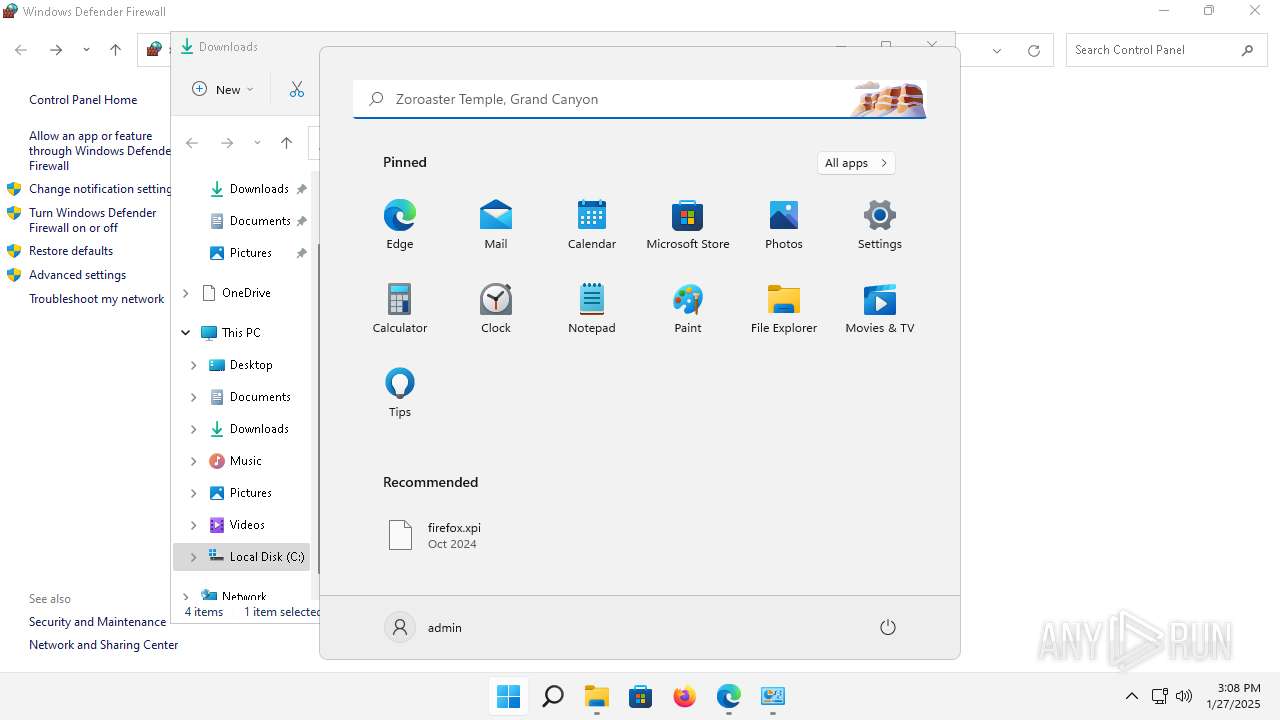Open the admin user account menu

[x=424, y=627]
